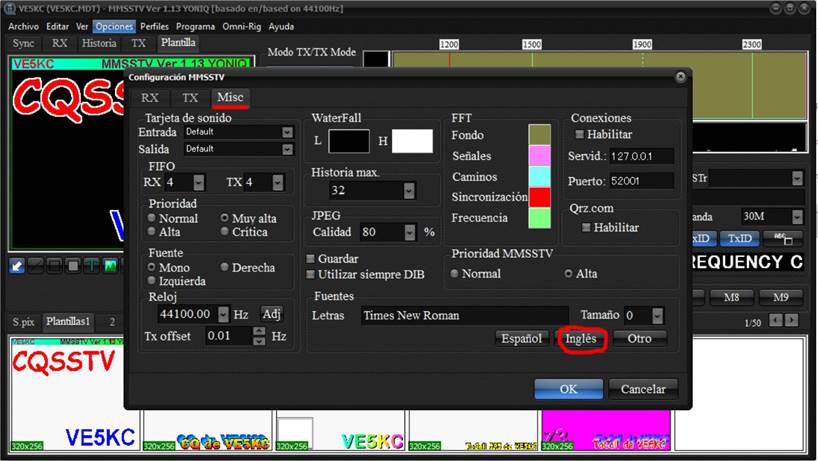Switch to the TX tab in configuration dialog
818x461 pixels.
coord(190,98)
